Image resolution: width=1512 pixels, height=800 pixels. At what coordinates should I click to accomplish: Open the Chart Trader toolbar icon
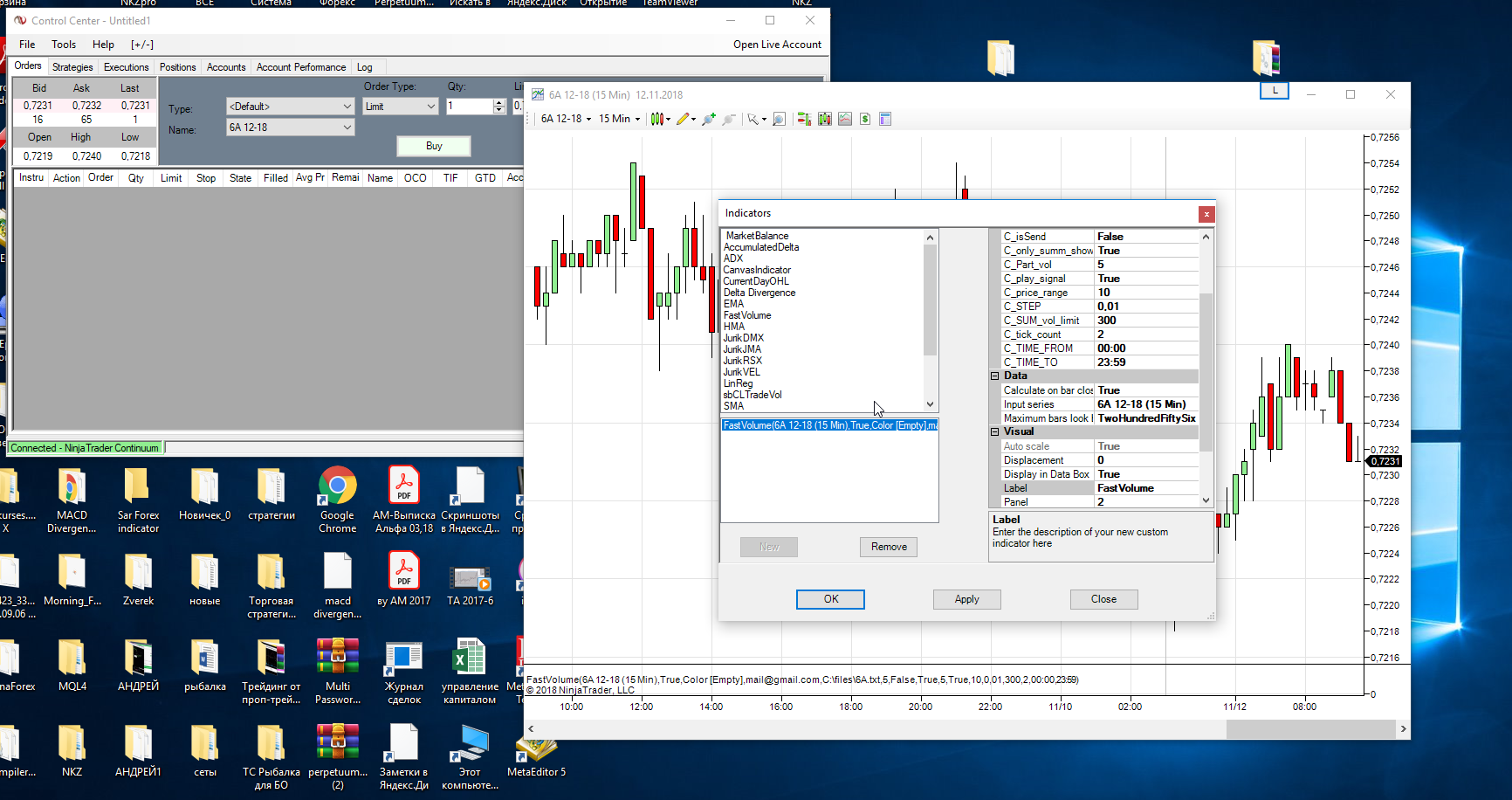pos(804,119)
